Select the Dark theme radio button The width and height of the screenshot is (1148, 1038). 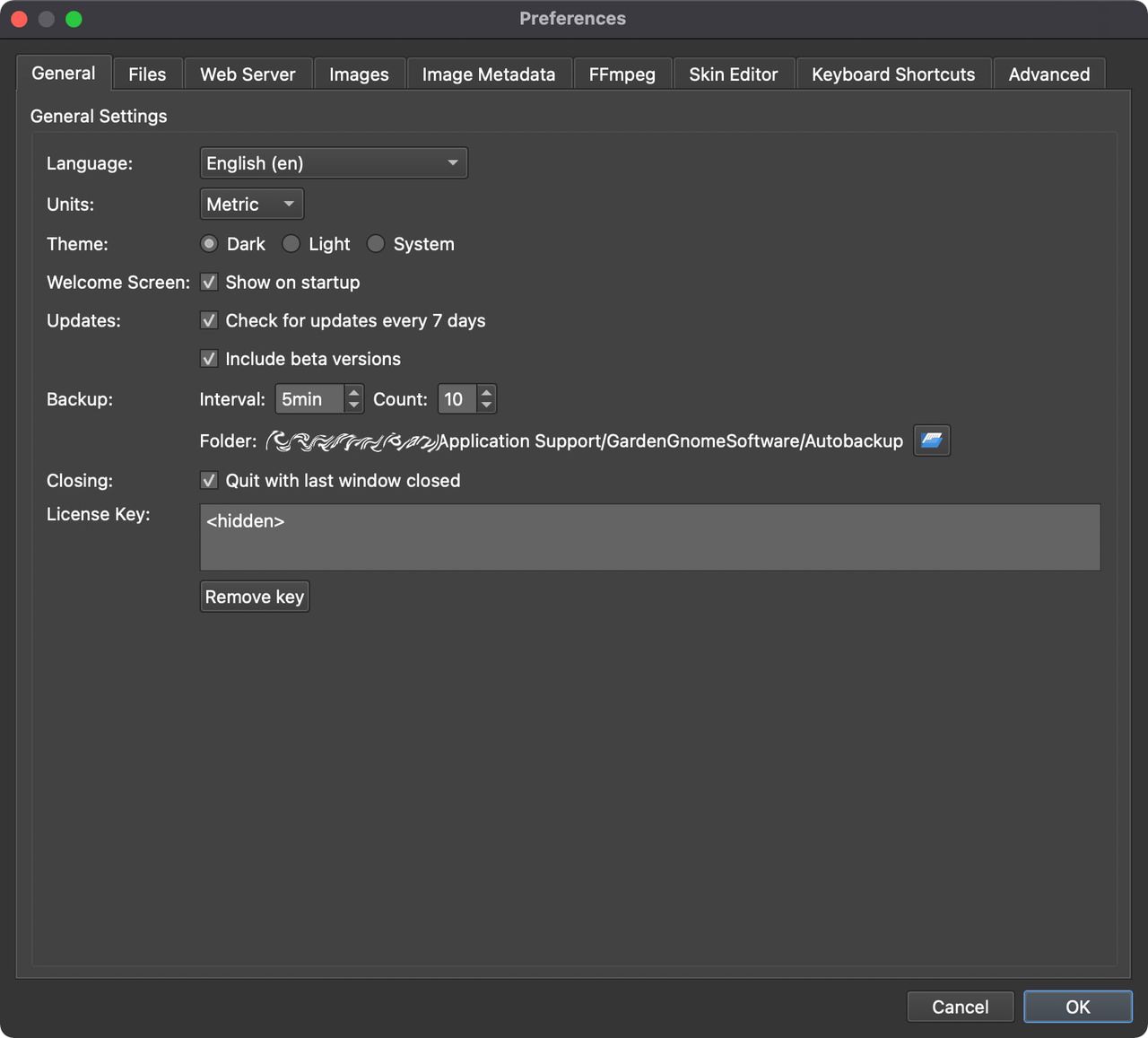point(209,244)
